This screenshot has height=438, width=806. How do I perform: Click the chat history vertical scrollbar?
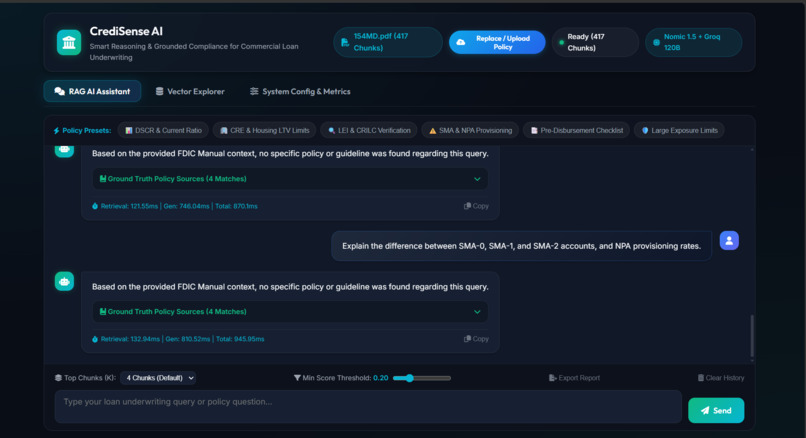(x=752, y=336)
